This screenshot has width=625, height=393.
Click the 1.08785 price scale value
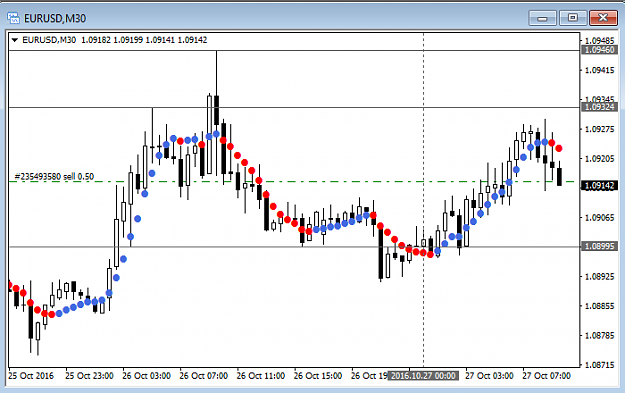[599, 335]
